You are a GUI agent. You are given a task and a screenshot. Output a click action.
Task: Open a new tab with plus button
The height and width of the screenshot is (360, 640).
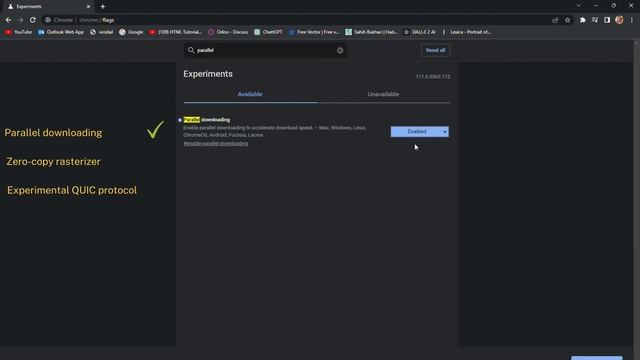pyautogui.click(x=103, y=7)
